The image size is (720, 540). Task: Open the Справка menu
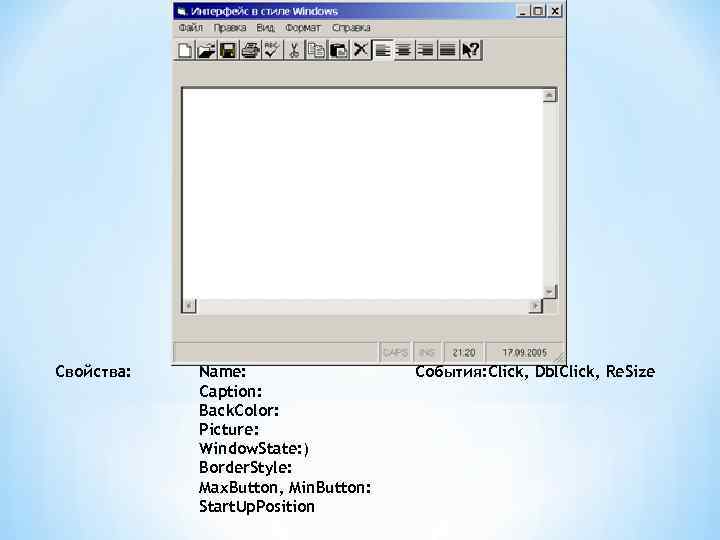[x=351, y=28]
